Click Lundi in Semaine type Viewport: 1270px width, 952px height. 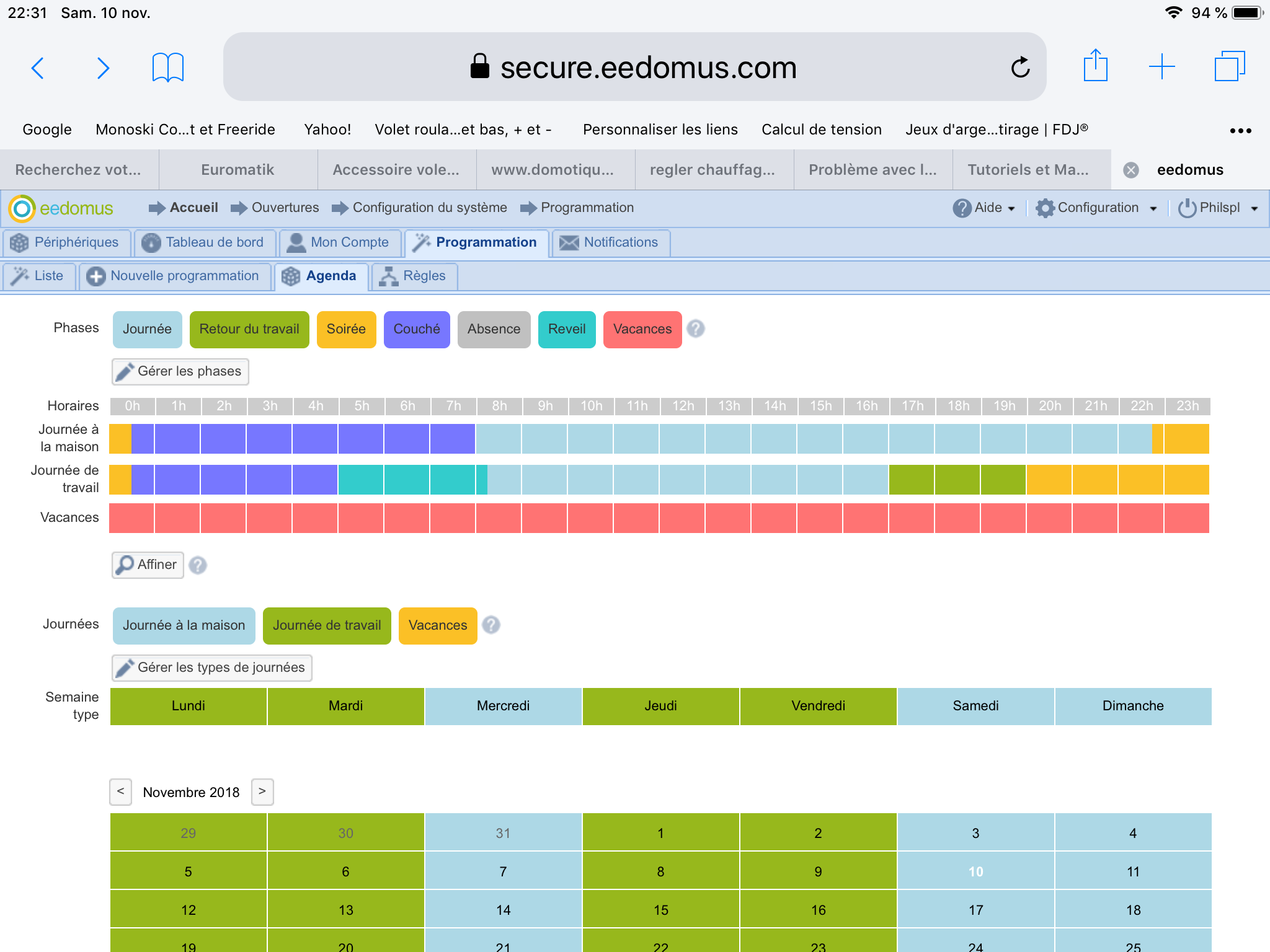(189, 706)
